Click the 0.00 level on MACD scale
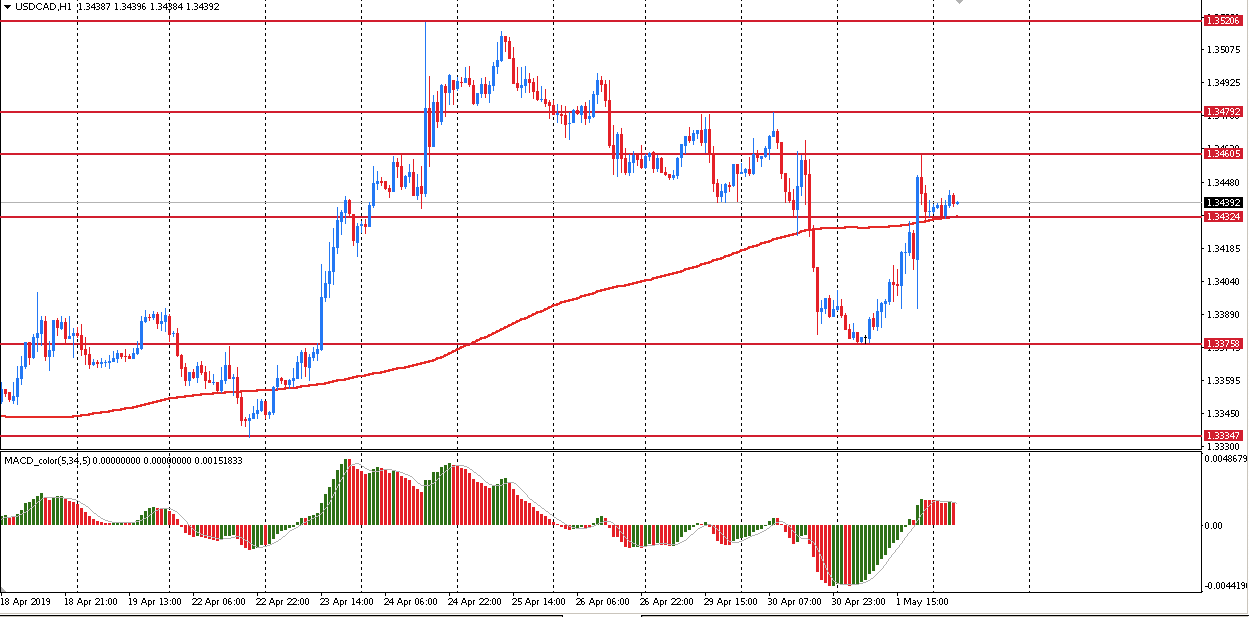Viewport: 1249px width, 617px height. (1212, 525)
